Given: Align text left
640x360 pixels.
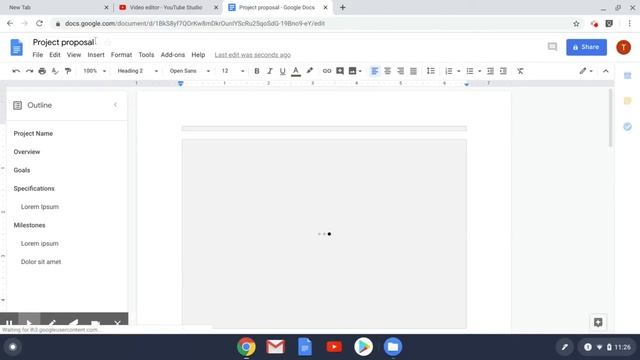Looking at the screenshot, I should [x=374, y=71].
